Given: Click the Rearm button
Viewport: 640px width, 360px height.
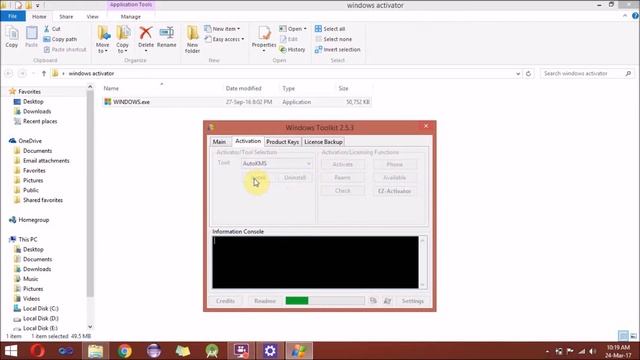Looking at the screenshot, I should [342, 178].
